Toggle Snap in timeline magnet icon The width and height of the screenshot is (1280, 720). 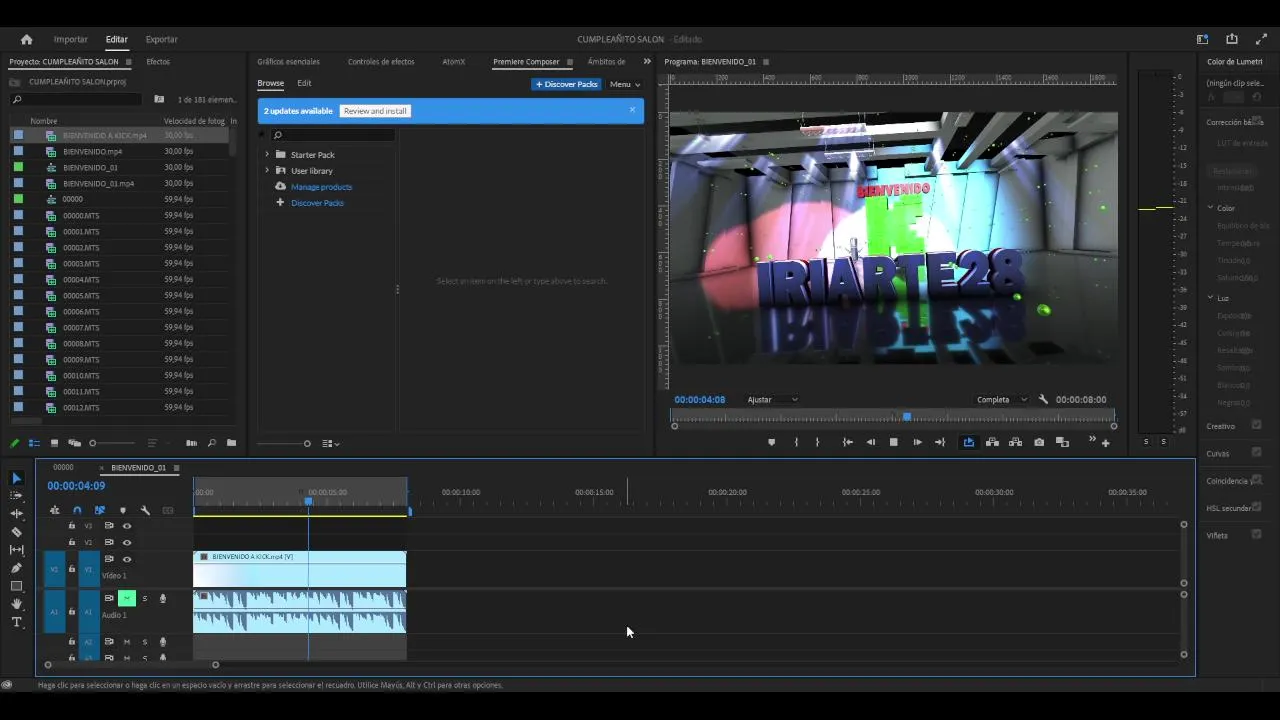click(77, 510)
